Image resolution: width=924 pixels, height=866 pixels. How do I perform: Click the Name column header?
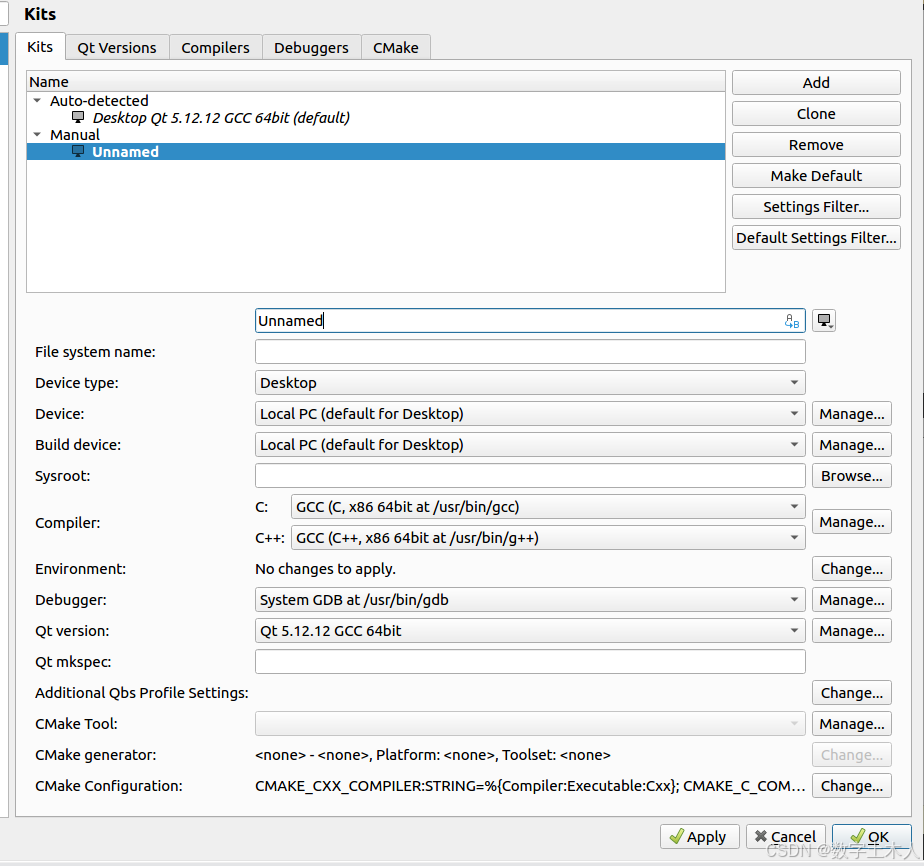click(376, 81)
